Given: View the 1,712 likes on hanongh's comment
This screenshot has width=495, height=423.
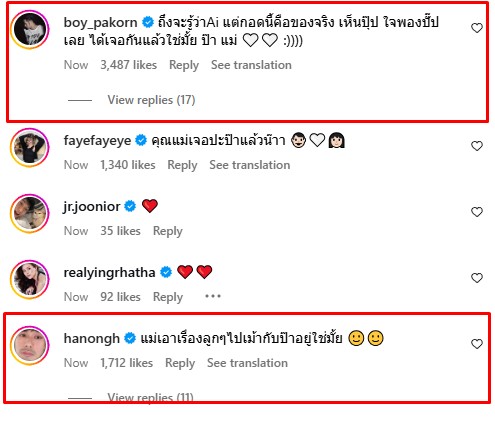Looking at the screenshot, I should (127, 363).
